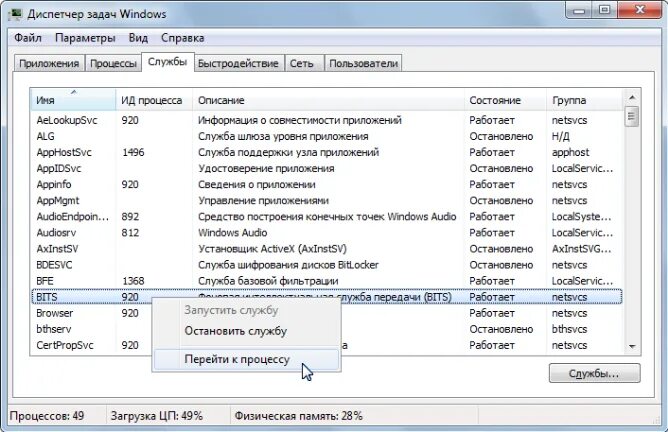The height and width of the screenshot is (432, 668).
Task: Select the AxInstSV service
Action: (x=327, y=249)
